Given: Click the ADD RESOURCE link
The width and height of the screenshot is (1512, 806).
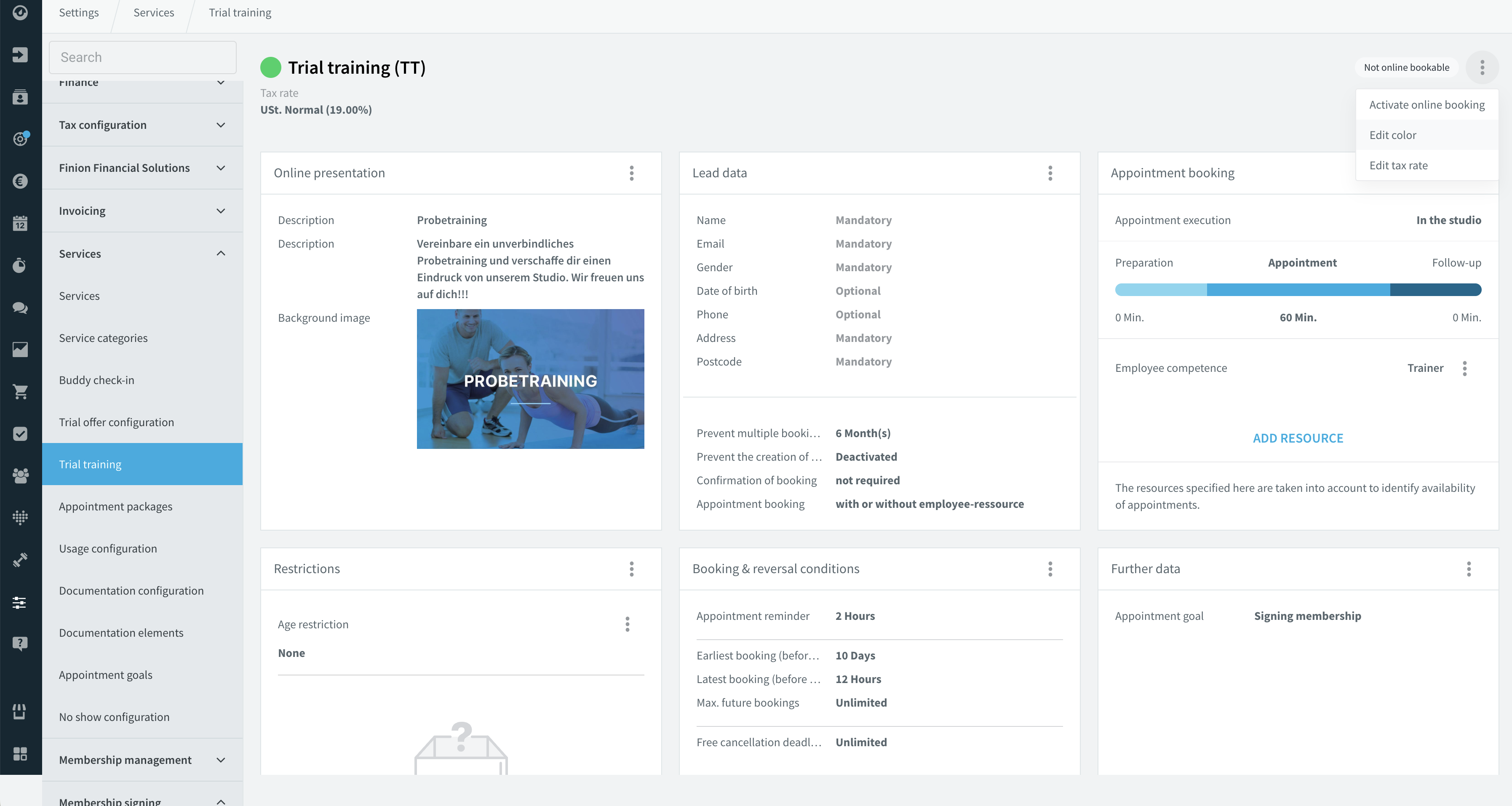Looking at the screenshot, I should [1298, 438].
